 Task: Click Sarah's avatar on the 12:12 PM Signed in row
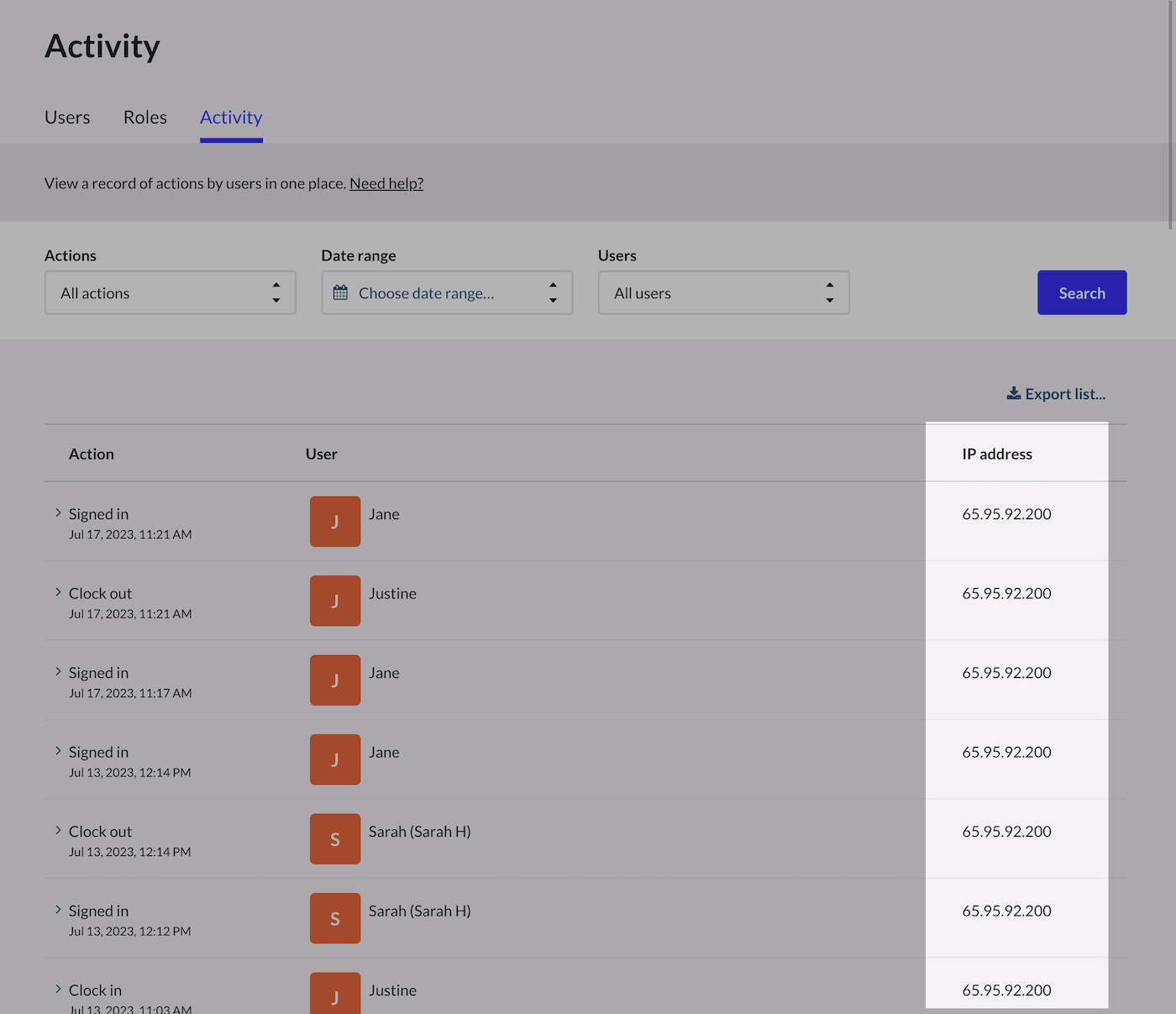click(x=335, y=918)
